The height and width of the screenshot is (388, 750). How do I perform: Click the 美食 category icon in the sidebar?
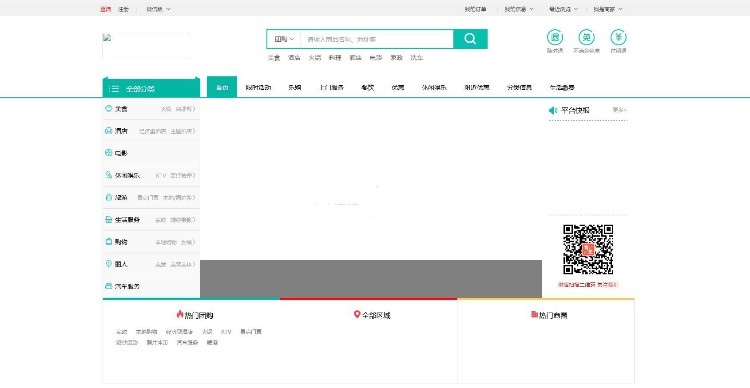click(108, 109)
